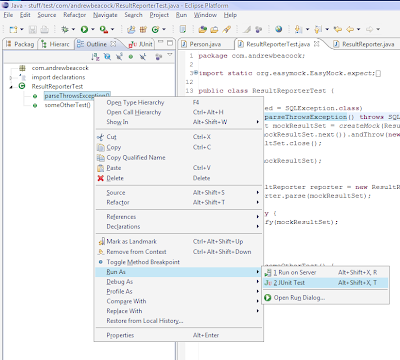The width and height of the screenshot is (400, 360).
Task: Toggle Hide Fields filter in Outline toolbar
Action: [107, 57]
